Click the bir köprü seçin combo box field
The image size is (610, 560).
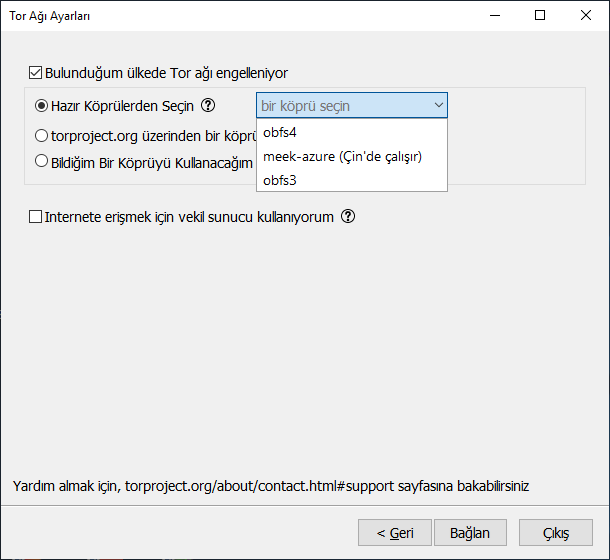(340, 105)
